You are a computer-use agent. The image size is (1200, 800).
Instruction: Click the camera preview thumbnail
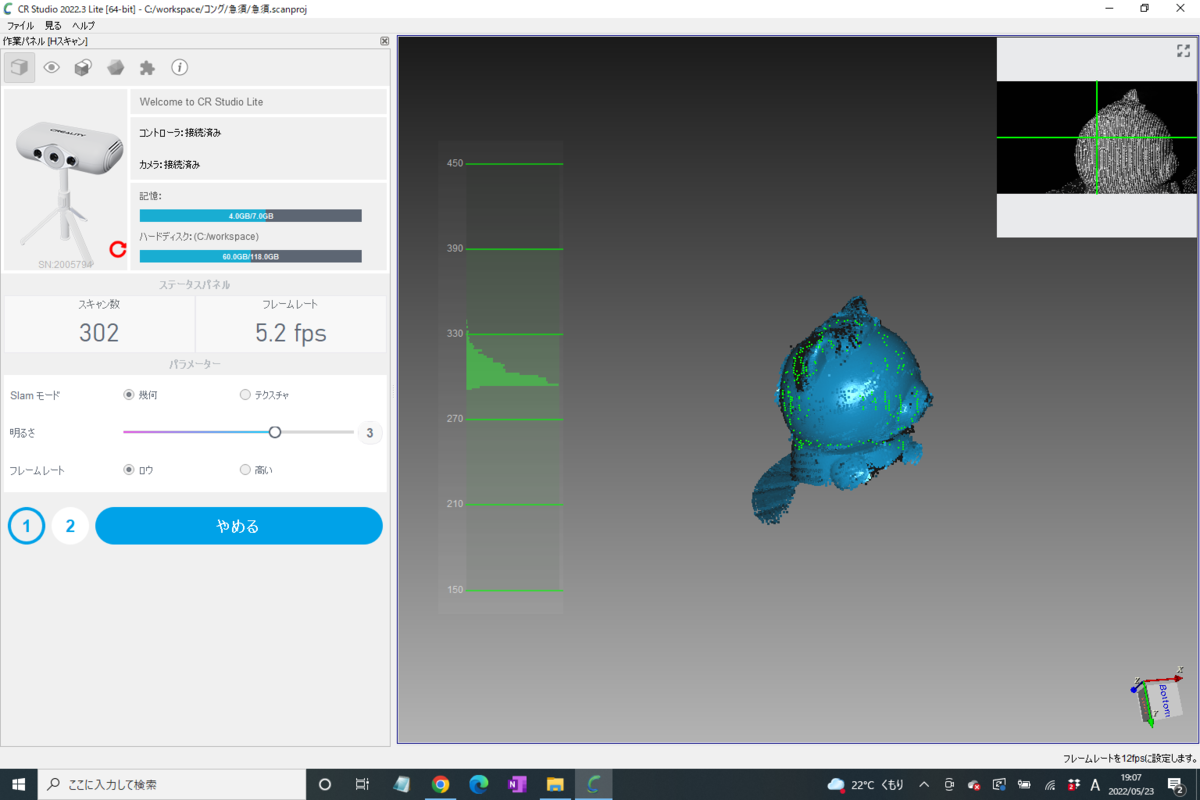pyautogui.click(x=1097, y=138)
